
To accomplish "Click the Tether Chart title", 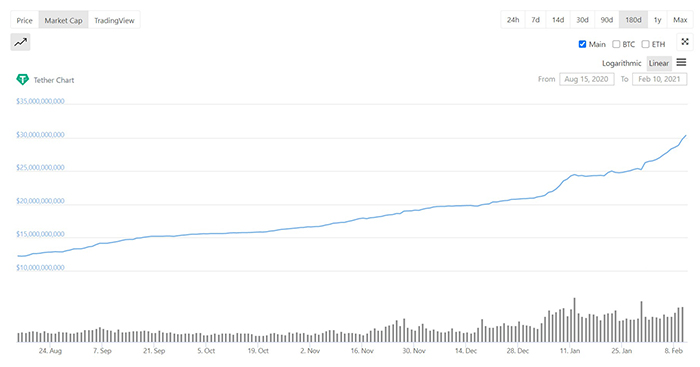I will (x=54, y=80).
